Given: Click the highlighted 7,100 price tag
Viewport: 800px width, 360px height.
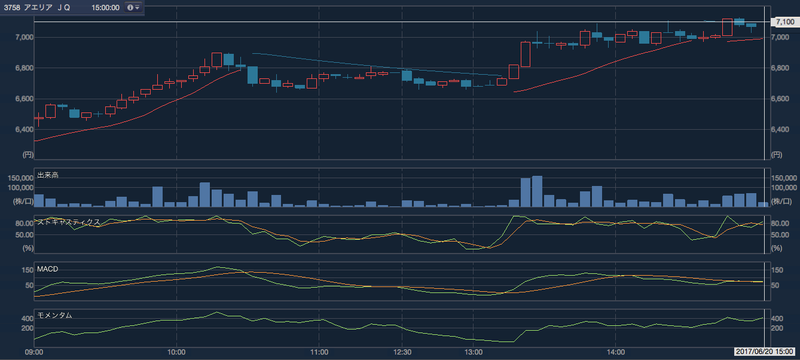Looking at the screenshot, I should click(784, 22).
